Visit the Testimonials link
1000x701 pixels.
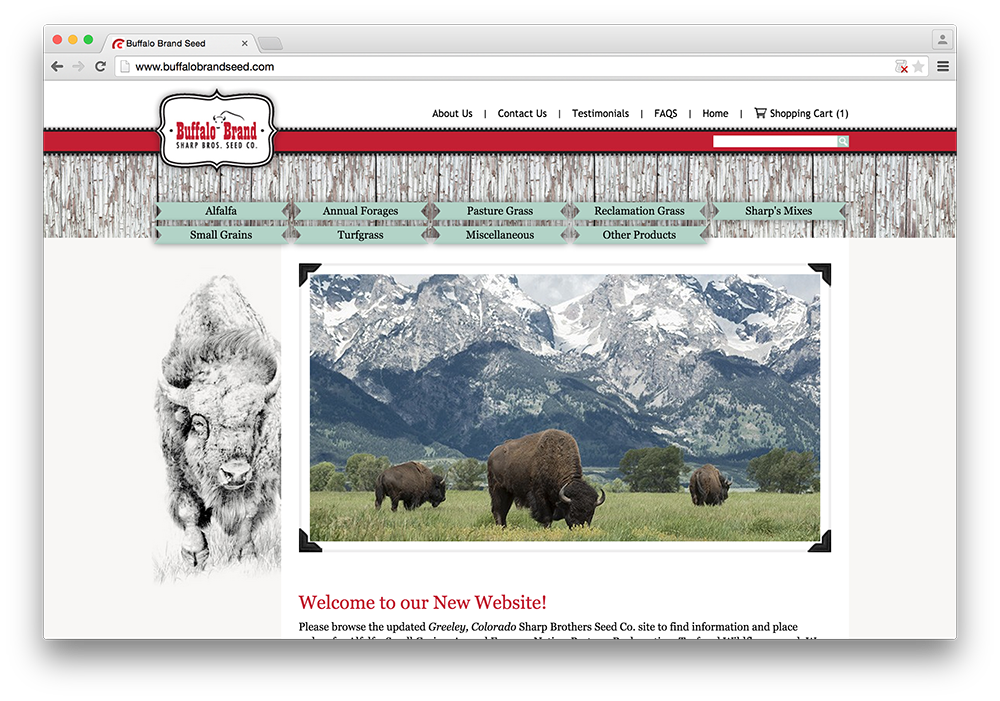[x=600, y=114]
